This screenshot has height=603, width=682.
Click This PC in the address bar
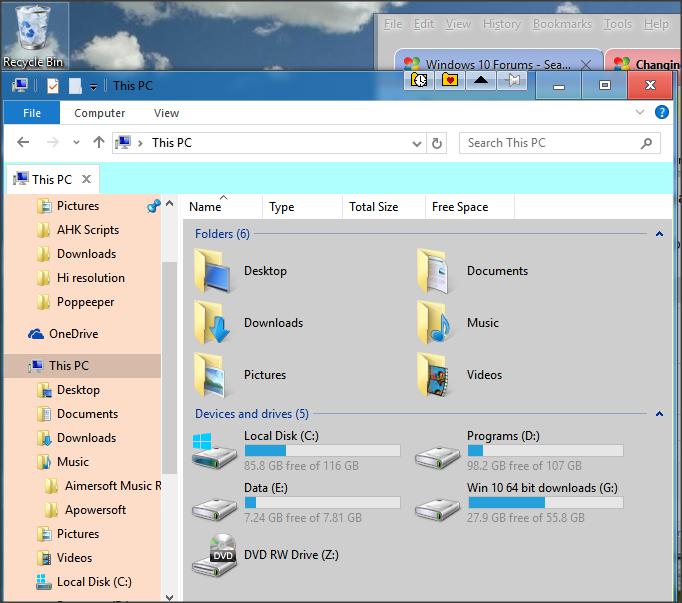tap(172, 143)
